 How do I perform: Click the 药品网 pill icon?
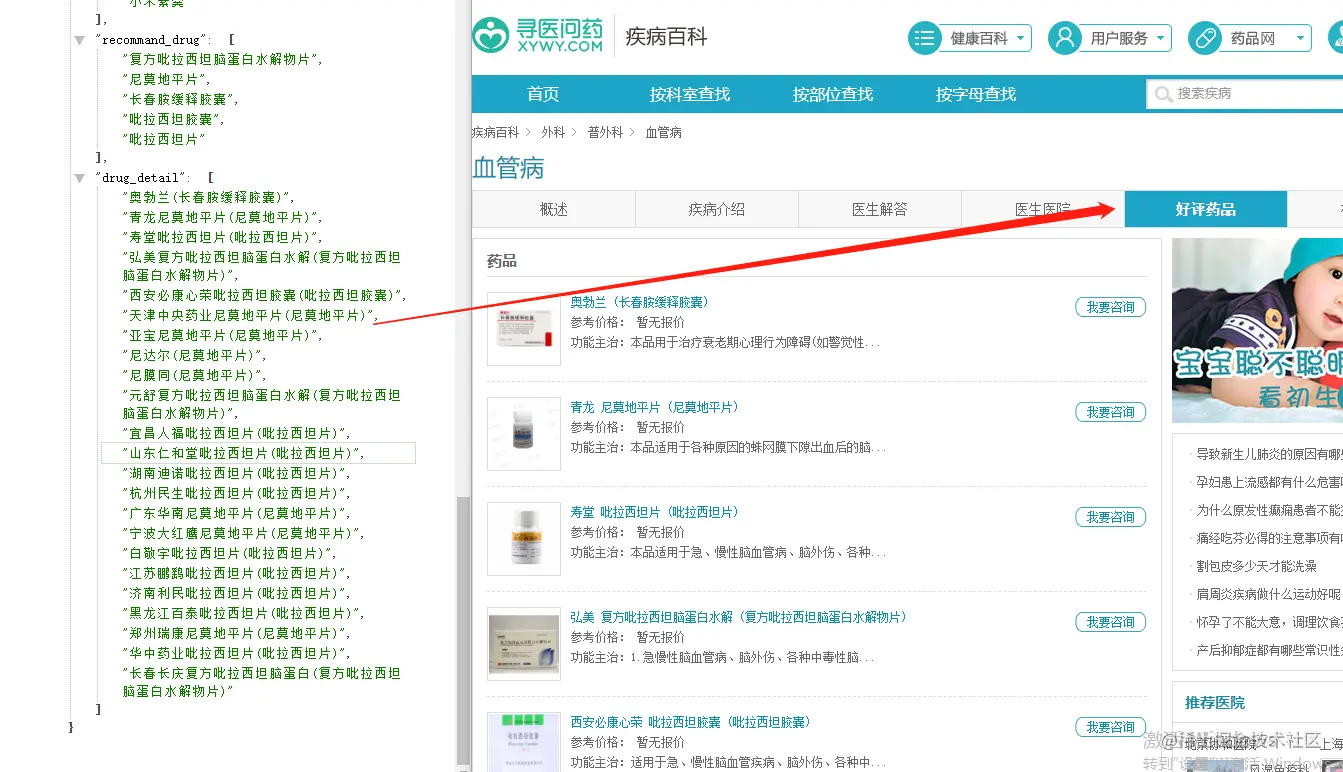pyautogui.click(x=1205, y=38)
